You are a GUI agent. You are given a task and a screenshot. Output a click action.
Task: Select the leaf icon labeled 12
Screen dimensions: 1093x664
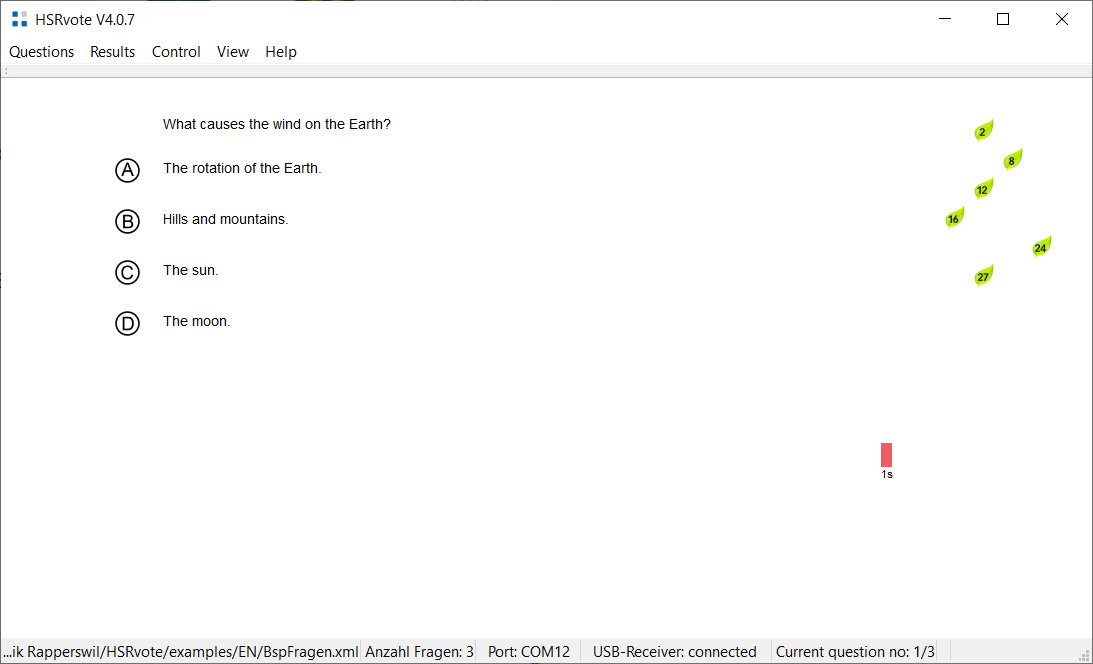click(x=983, y=189)
